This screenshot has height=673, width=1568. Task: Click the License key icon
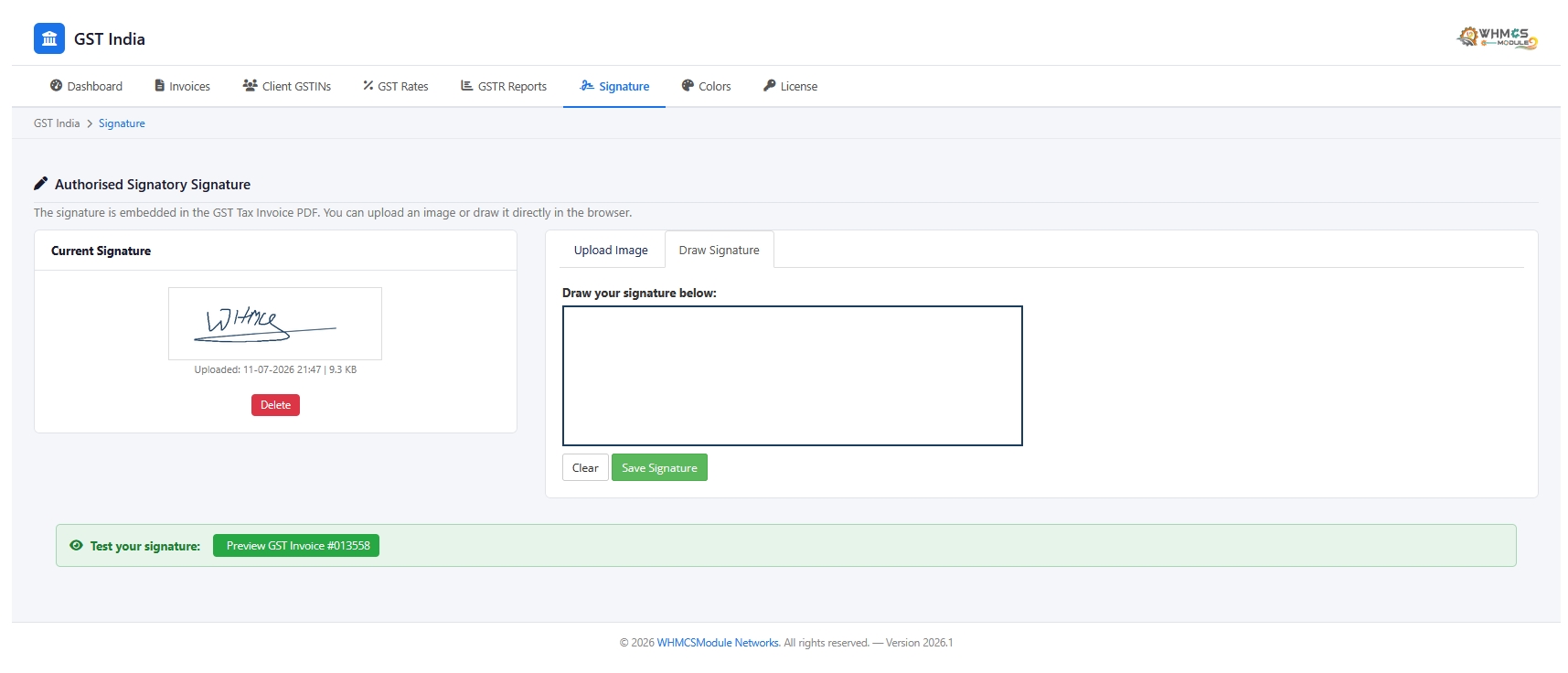(770, 85)
